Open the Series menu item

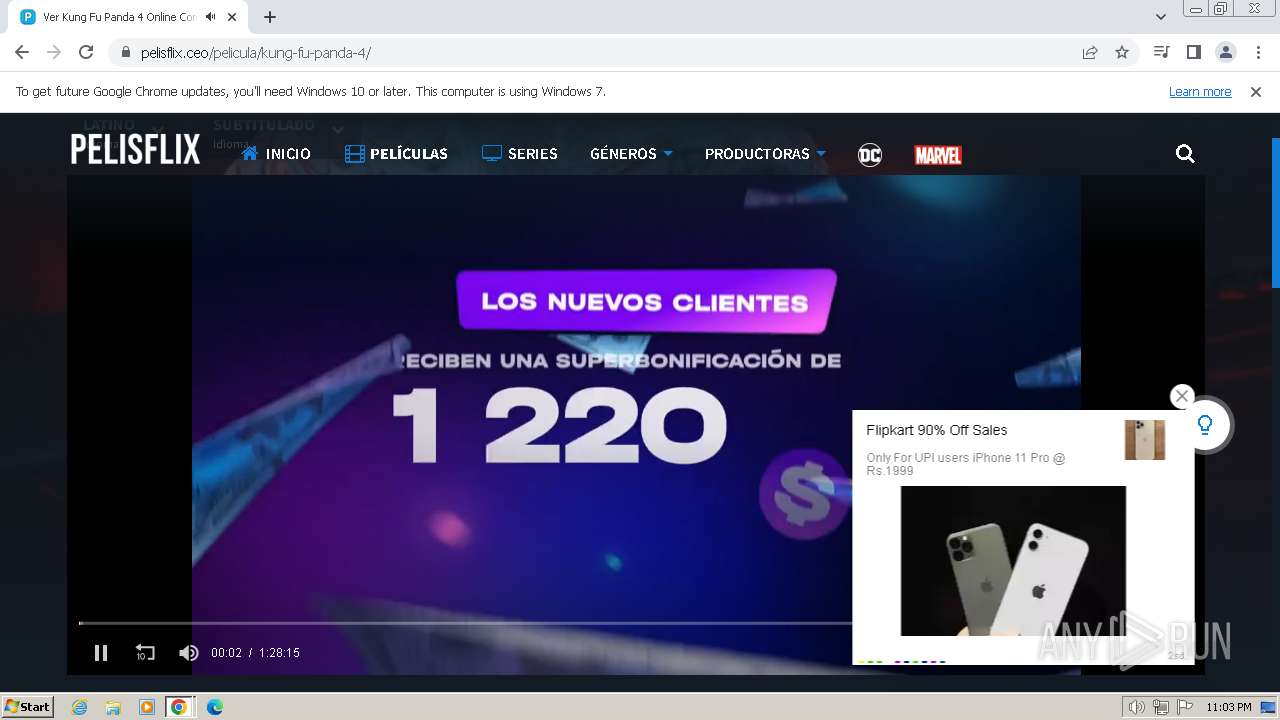[x=520, y=154]
